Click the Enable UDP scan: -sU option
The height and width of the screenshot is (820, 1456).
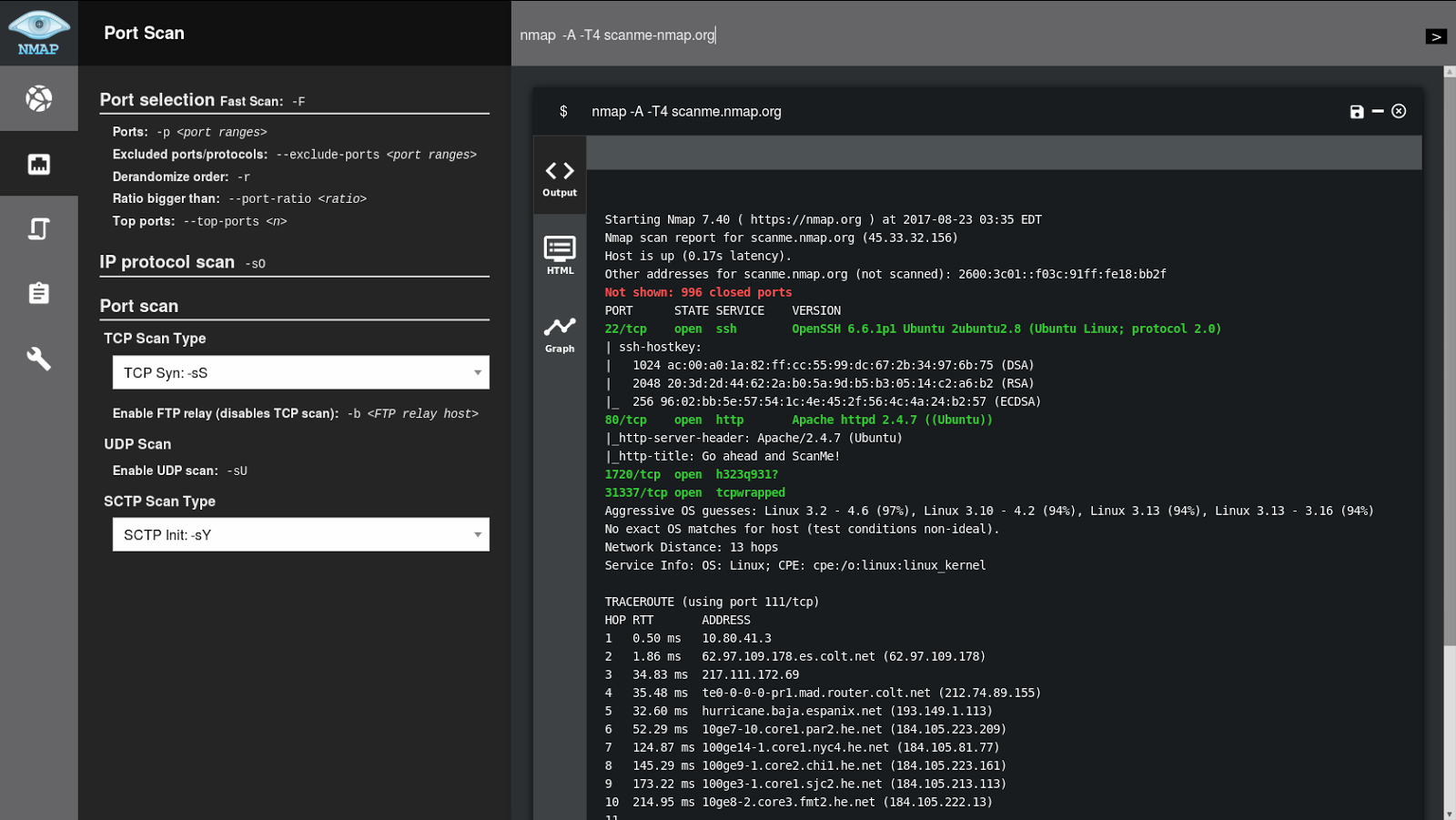click(178, 471)
